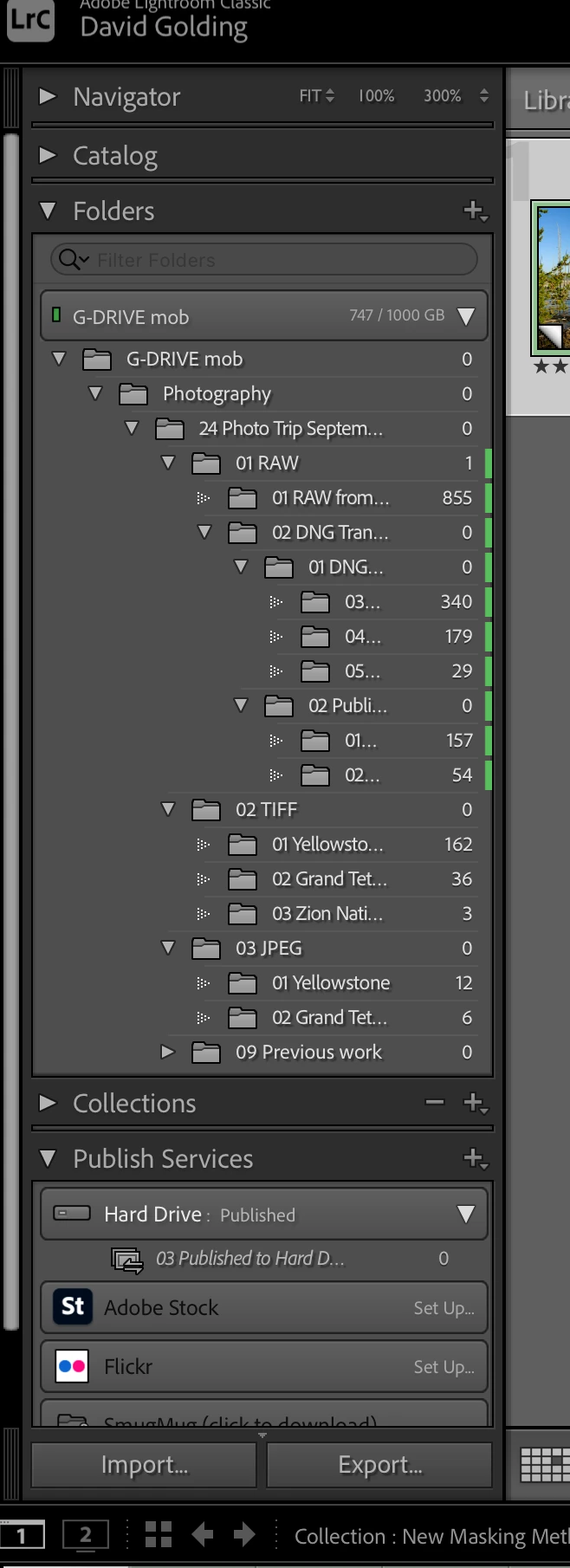
Task: Click Collection : New Masking source path
Action: click(x=431, y=1536)
